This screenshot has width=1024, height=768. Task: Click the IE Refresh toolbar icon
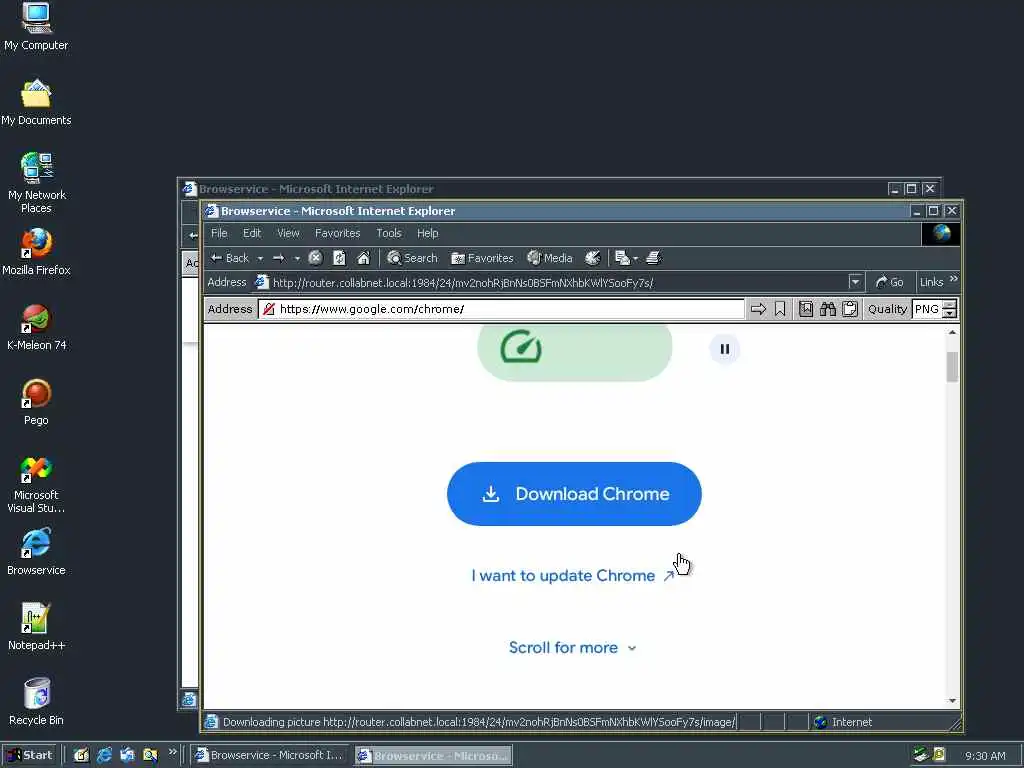[339, 258]
